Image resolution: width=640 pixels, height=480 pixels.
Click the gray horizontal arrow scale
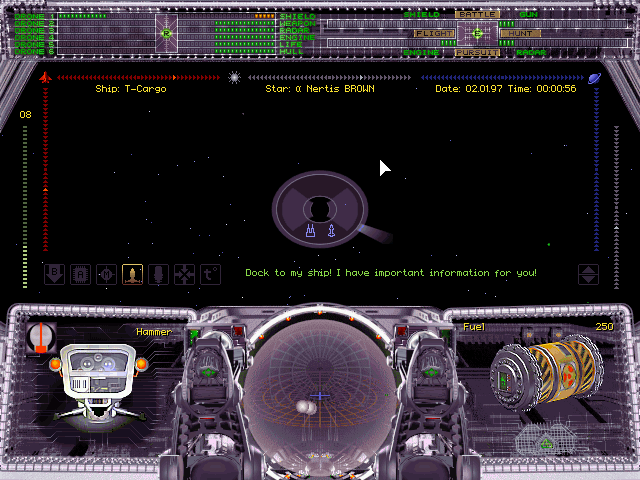point(329,77)
